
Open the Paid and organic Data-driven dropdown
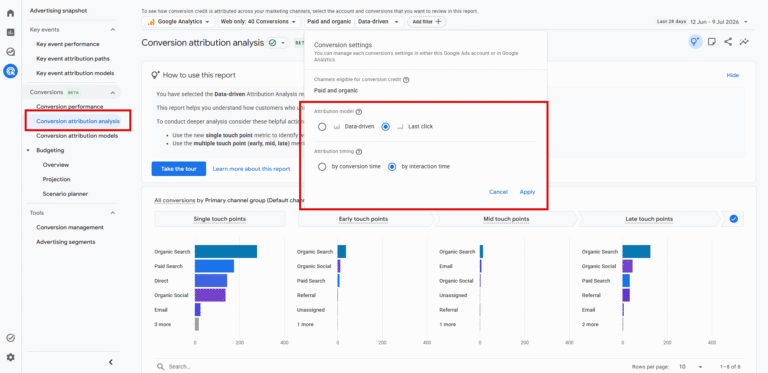(354, 22)
